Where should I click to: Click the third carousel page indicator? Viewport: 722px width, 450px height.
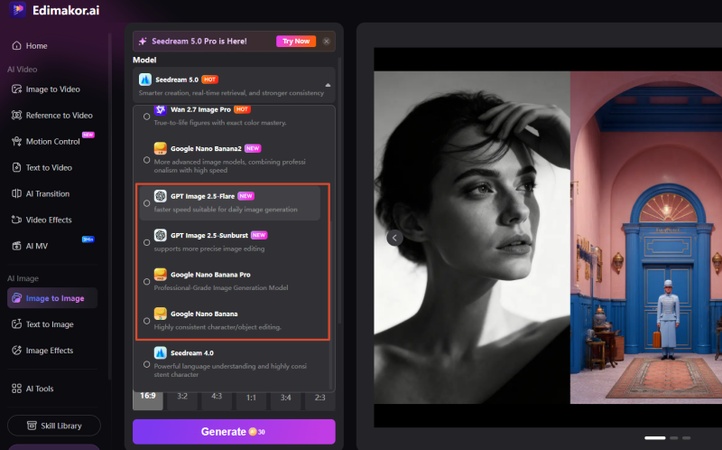687,438
